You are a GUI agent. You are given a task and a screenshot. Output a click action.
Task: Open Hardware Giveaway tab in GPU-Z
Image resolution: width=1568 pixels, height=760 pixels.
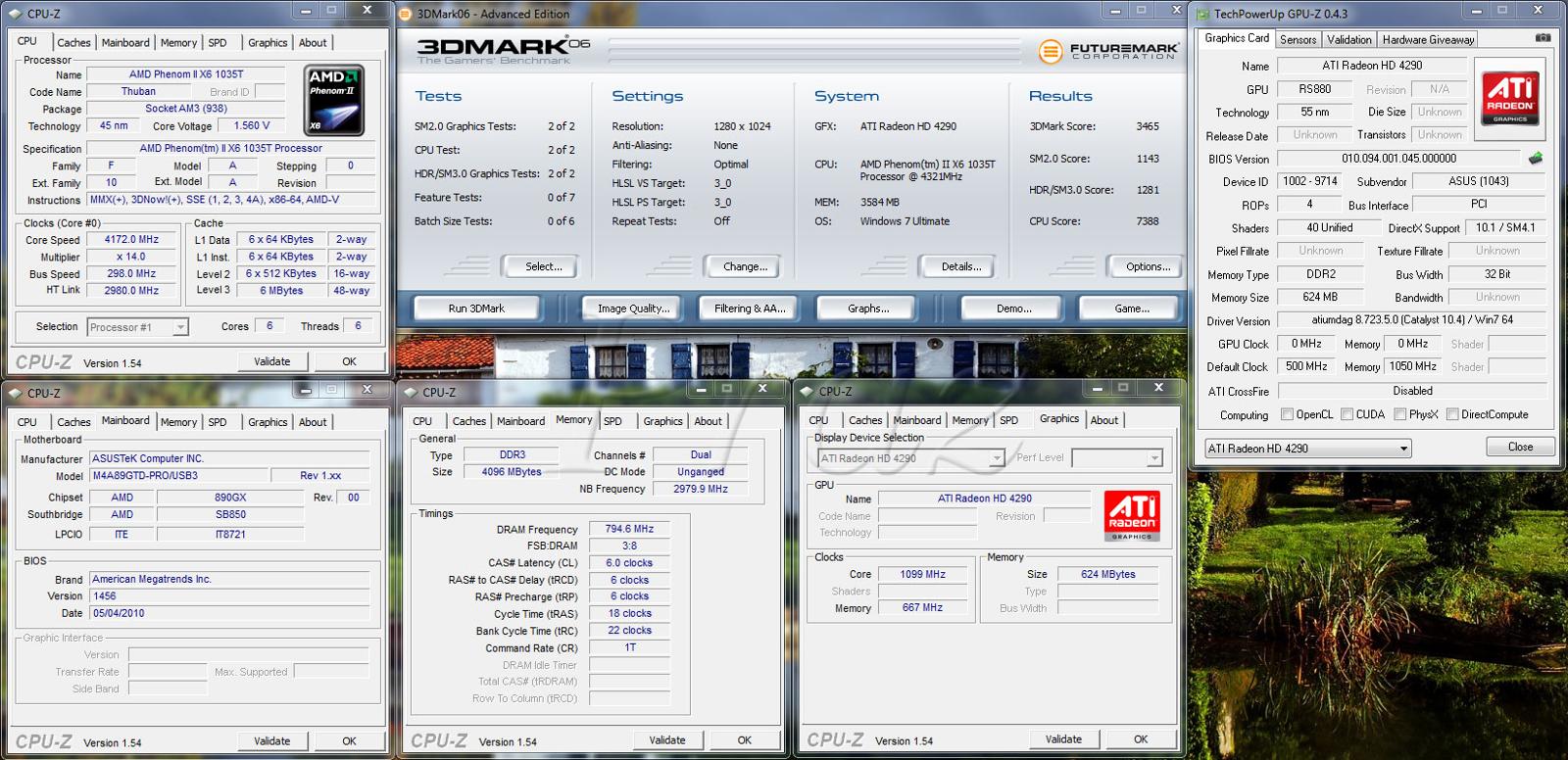1428,40
